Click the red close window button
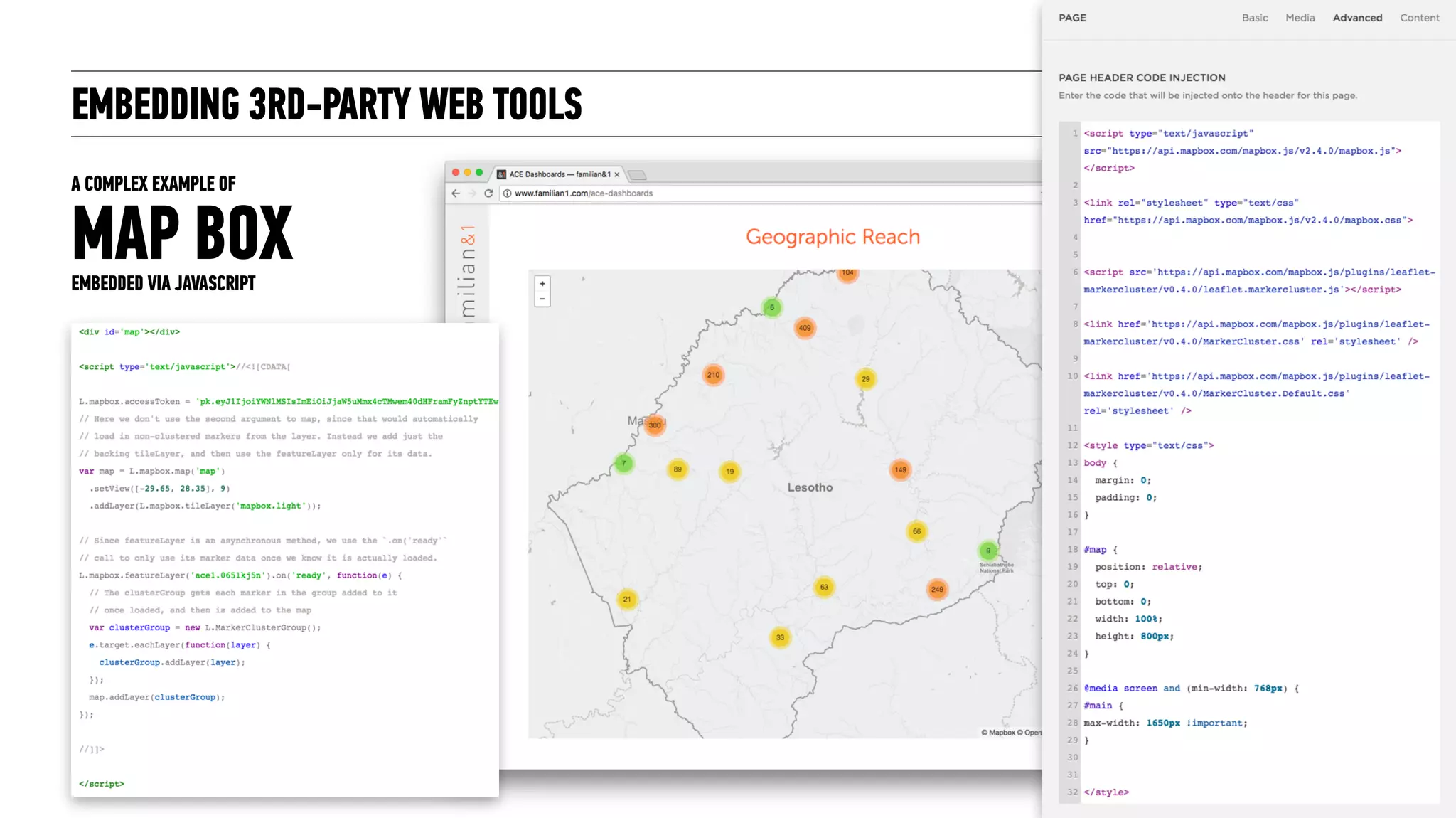The width and height of the screenshot is (1456, 818). point(456,173)
